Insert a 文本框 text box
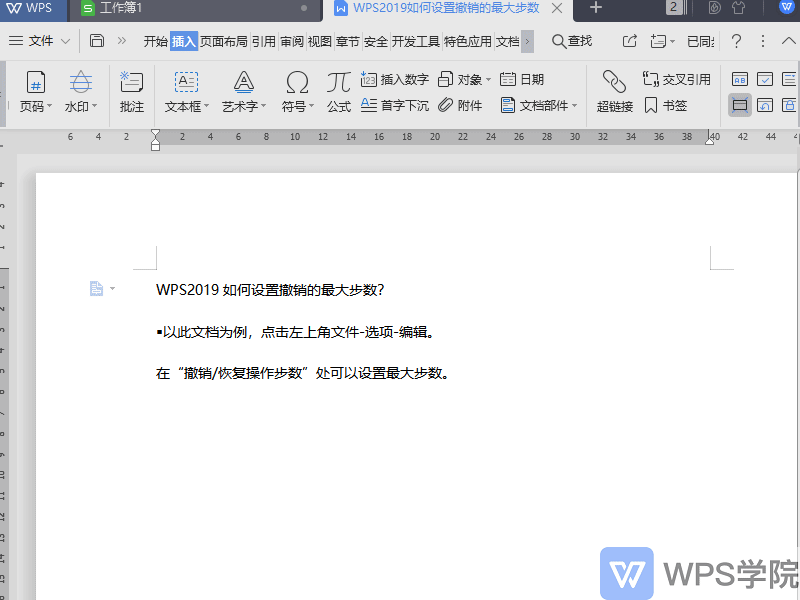 click(185, 90)
